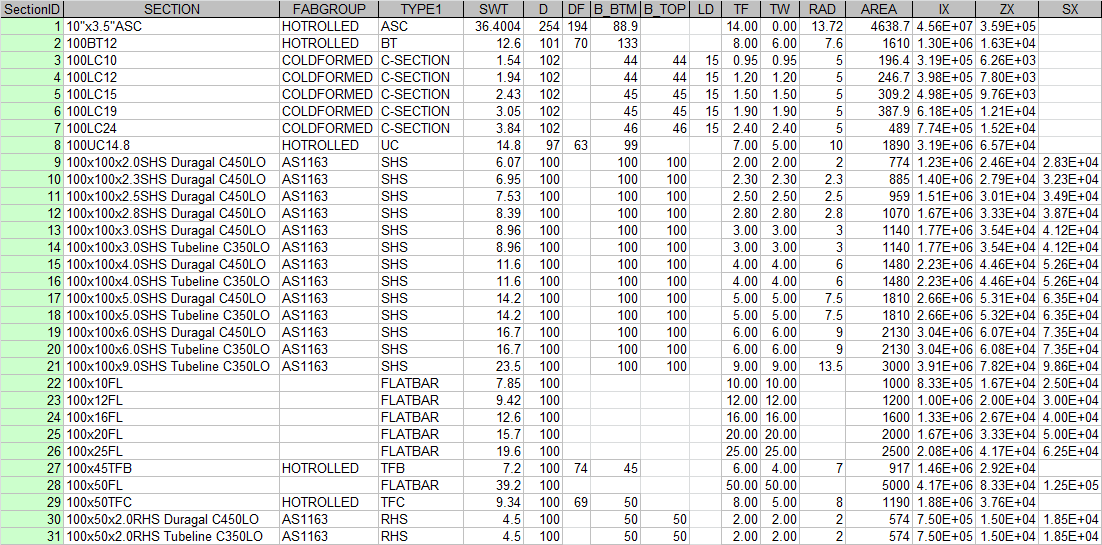
Task: Select row header 1
Action: click(x=32, y=26)
